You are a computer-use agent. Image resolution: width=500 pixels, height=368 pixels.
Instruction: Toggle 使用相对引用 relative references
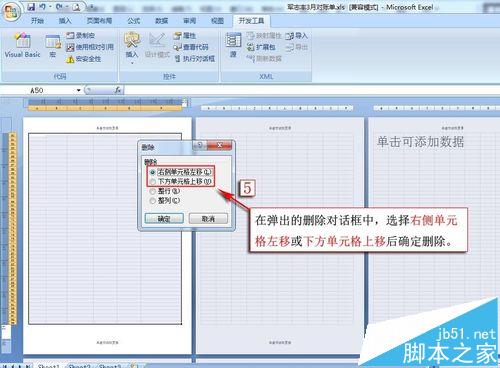(x=90, y=47)
